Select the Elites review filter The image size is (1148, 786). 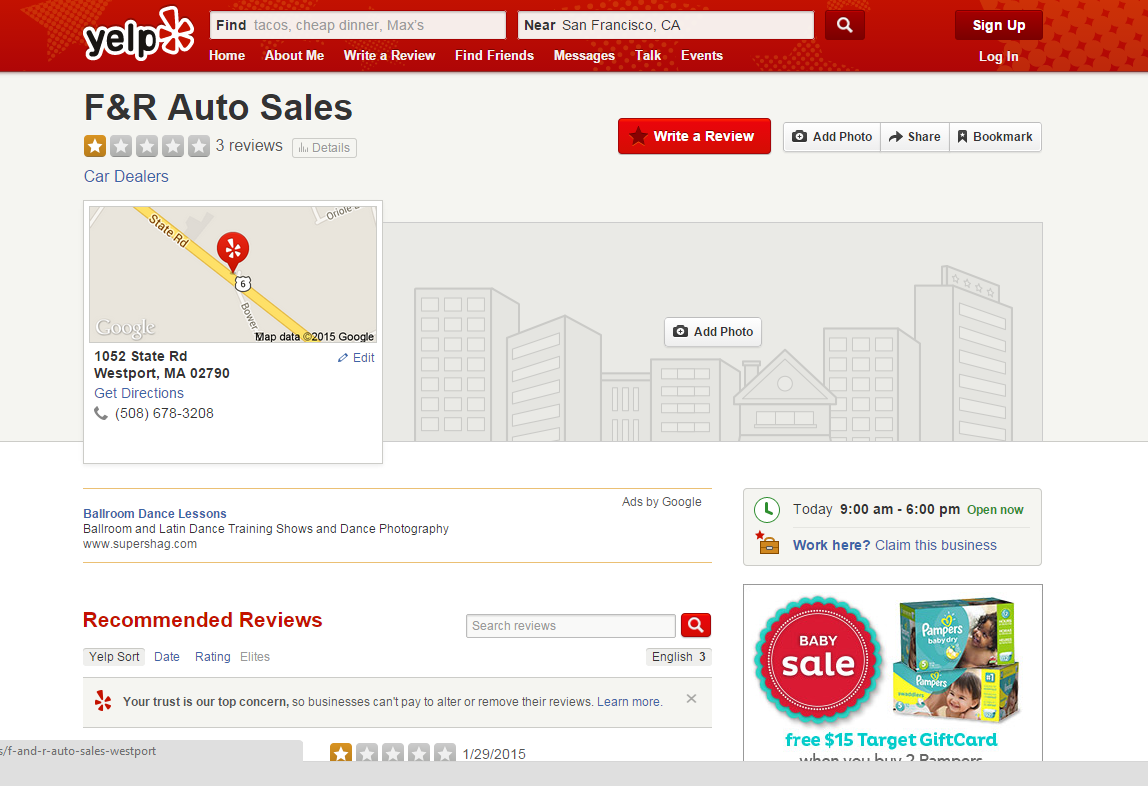point(255,657)
